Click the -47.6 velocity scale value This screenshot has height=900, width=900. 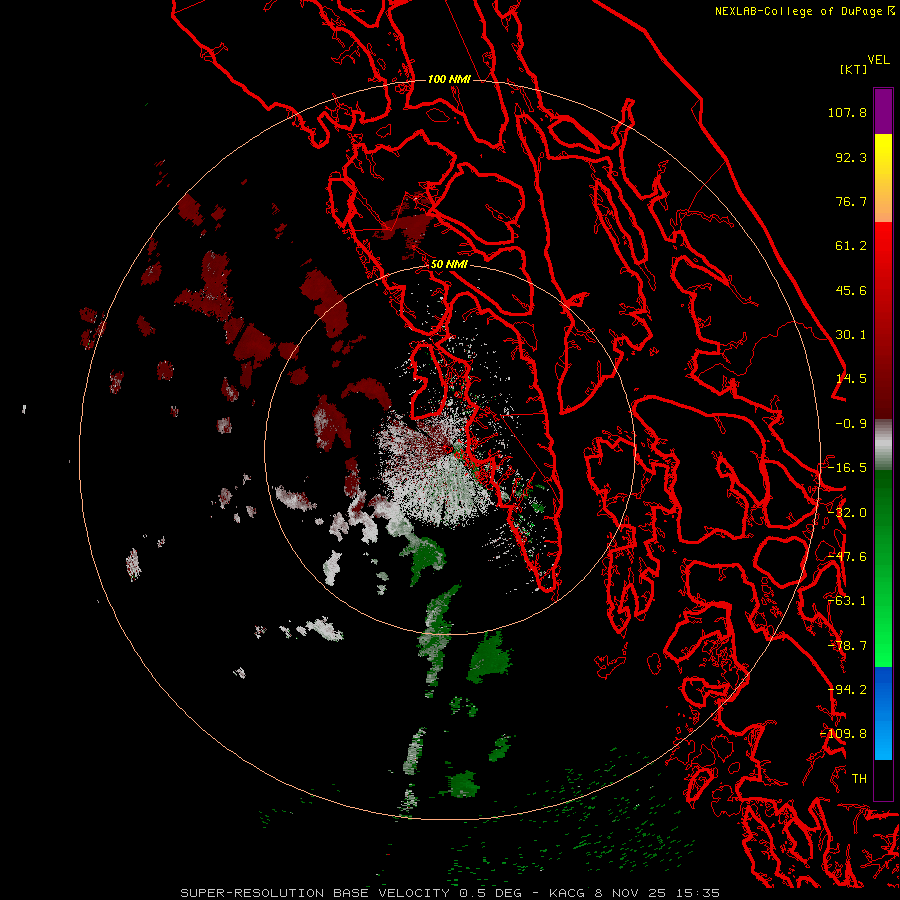(847, 557)
